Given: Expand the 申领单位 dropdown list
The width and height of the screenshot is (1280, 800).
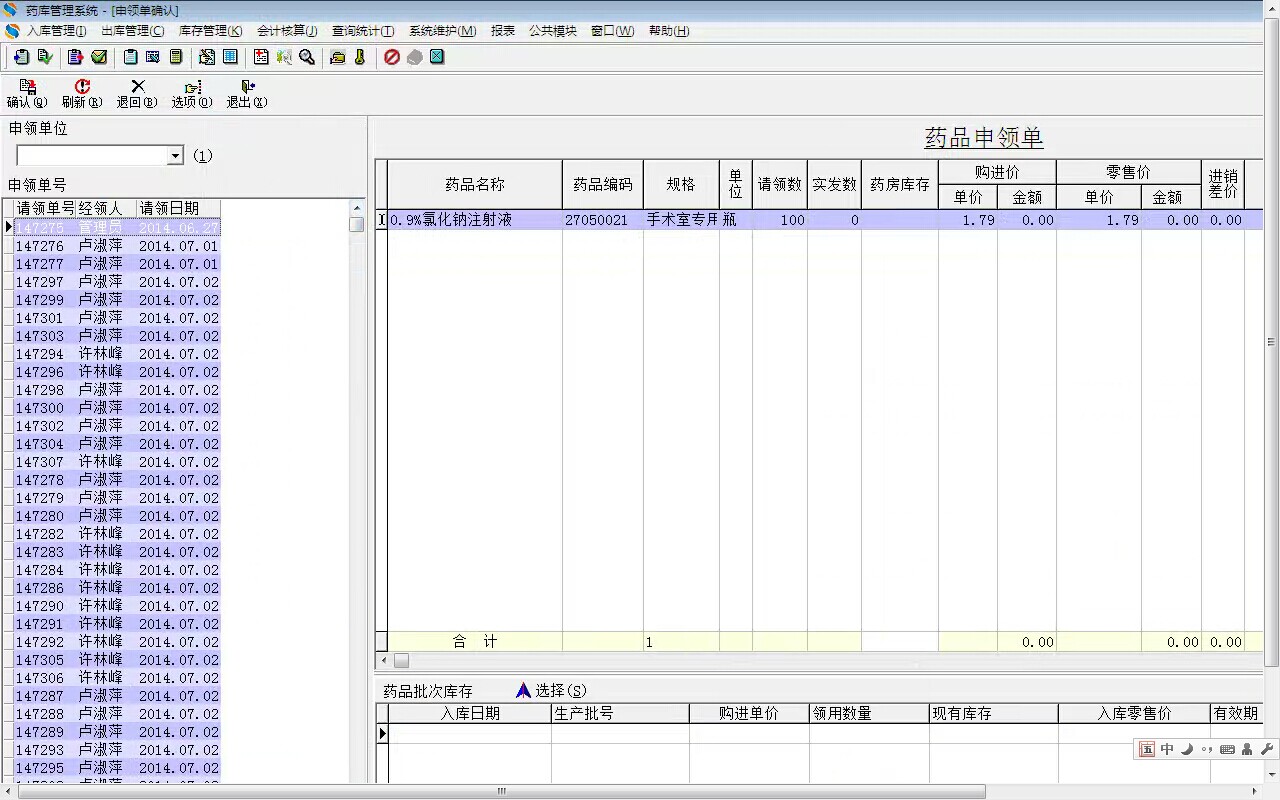Looking at the screenshot, I should [x=175, y=156].
